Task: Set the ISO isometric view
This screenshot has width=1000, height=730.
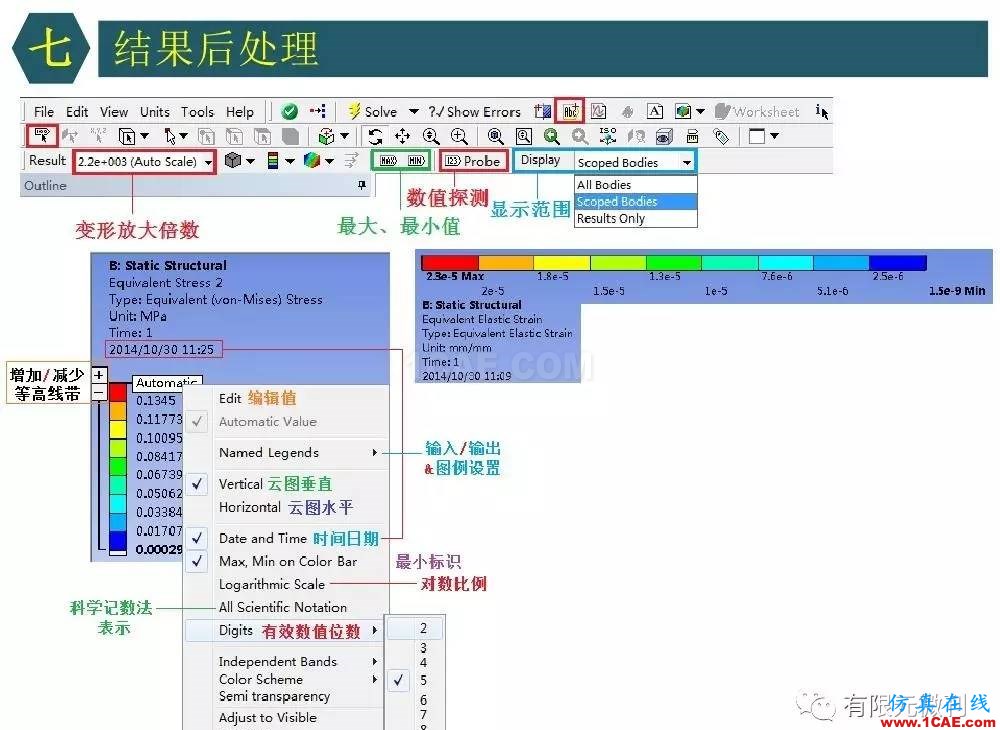Action: [x=608, y=135]
